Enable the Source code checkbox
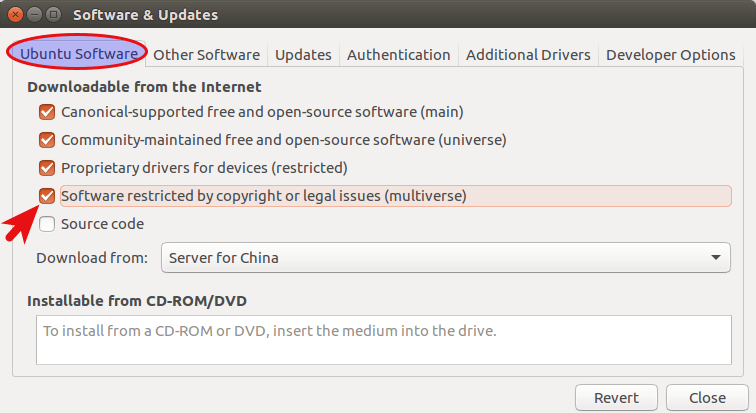The width and height of the screenshot is (756, 413). (47, 224)
